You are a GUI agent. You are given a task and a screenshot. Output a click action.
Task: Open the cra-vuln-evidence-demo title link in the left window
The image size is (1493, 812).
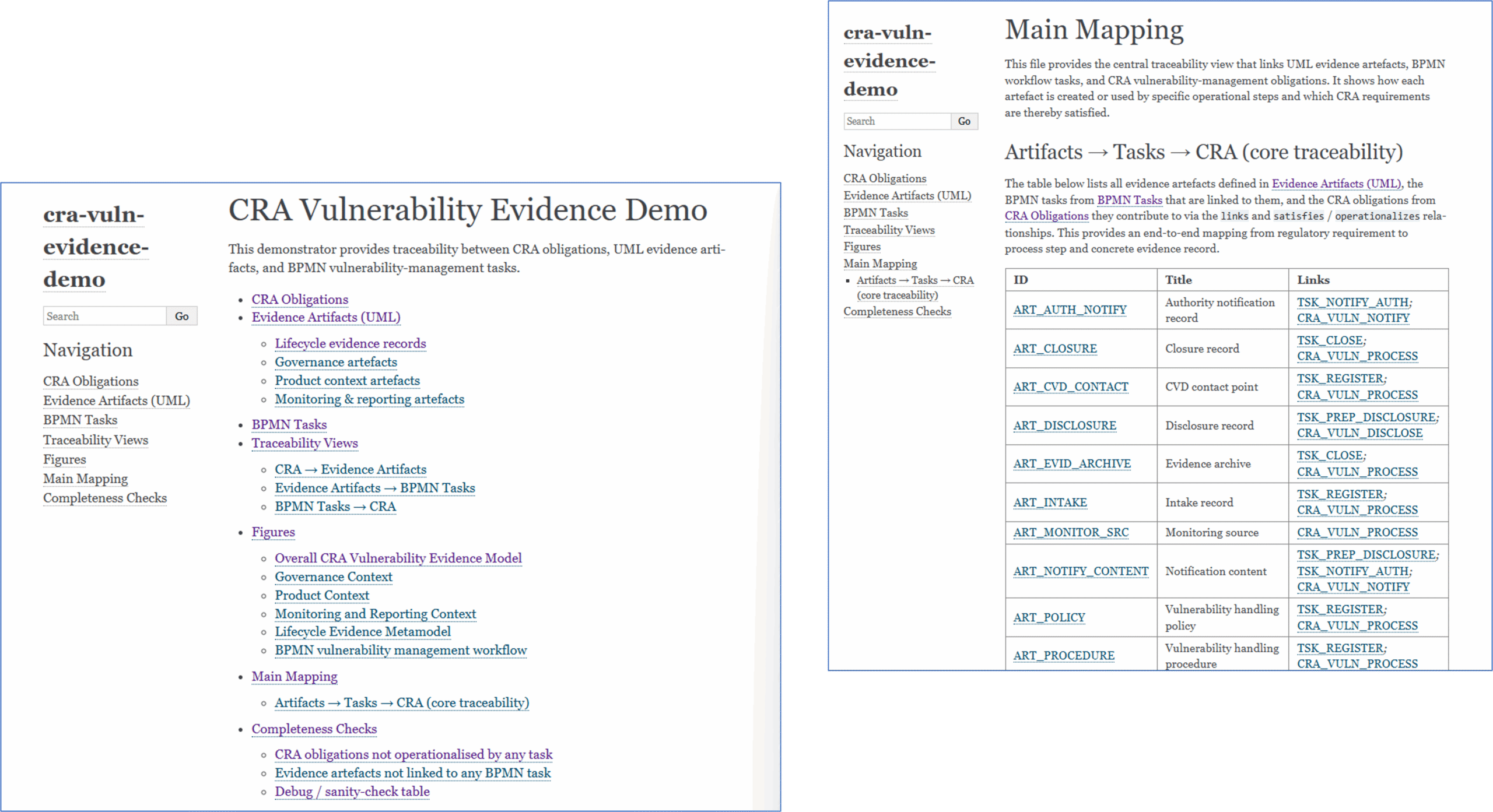tap(96, 247)
